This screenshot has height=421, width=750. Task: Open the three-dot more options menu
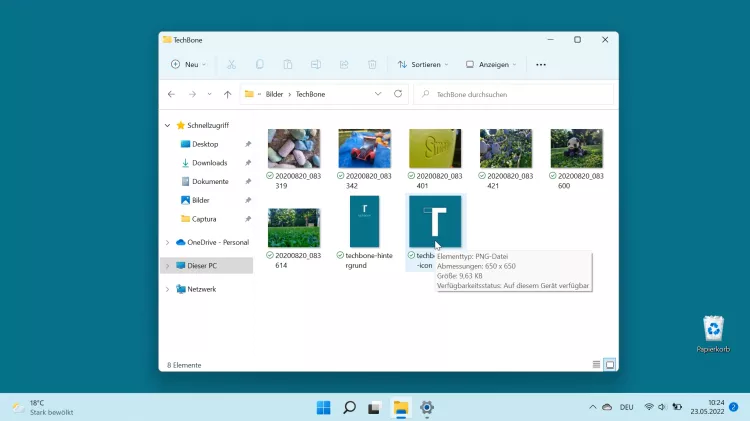click(541, 65)
